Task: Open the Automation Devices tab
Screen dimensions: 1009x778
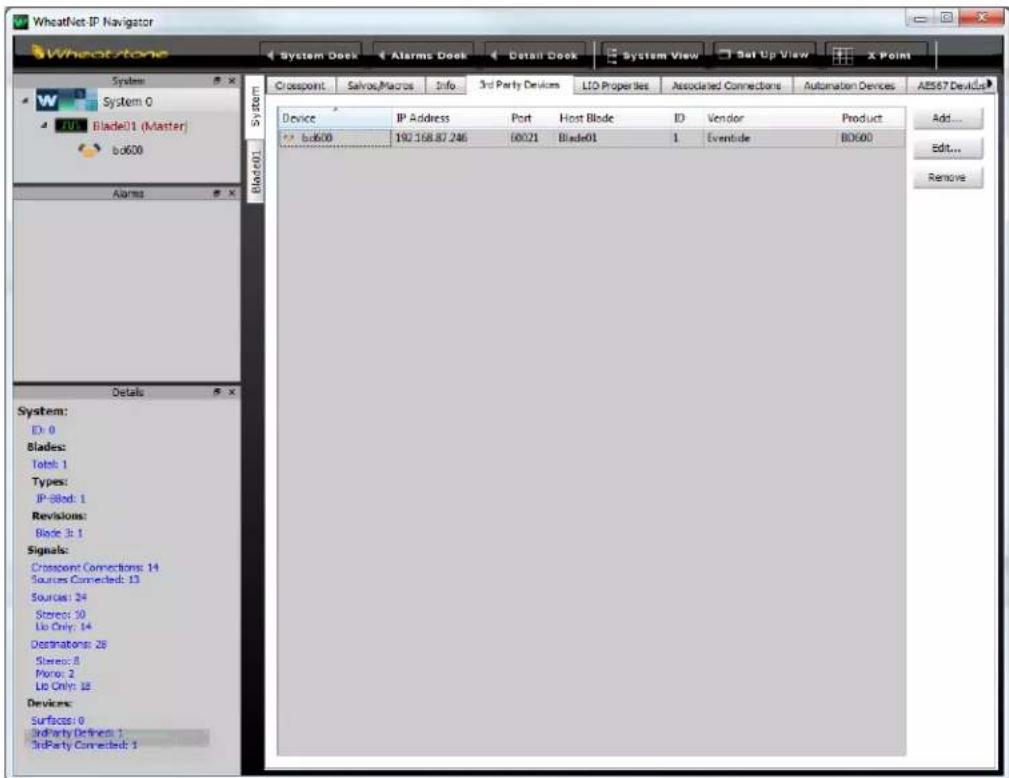Action: point(849,86)
